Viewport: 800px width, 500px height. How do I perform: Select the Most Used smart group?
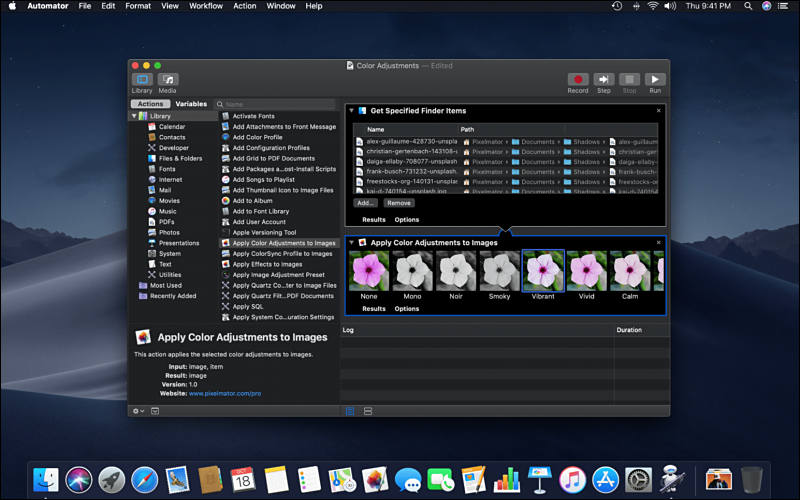coord(165,286)
